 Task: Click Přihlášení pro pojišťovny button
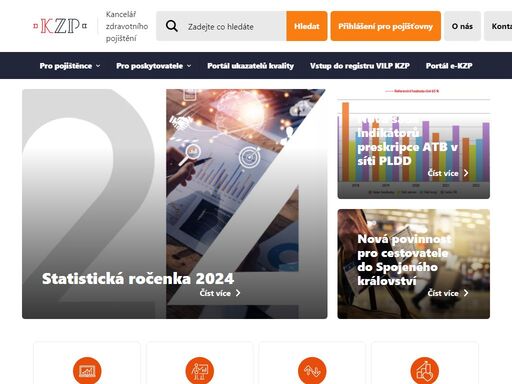click(386, 26)
